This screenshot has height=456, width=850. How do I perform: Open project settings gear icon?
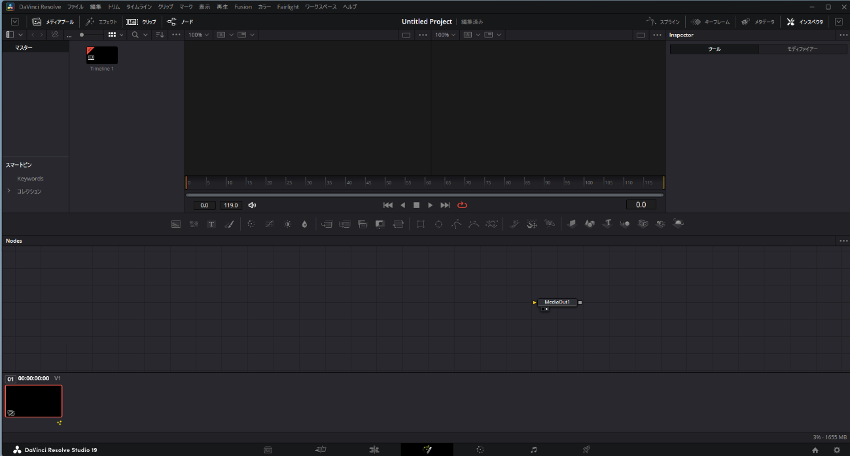pos(836,449)
